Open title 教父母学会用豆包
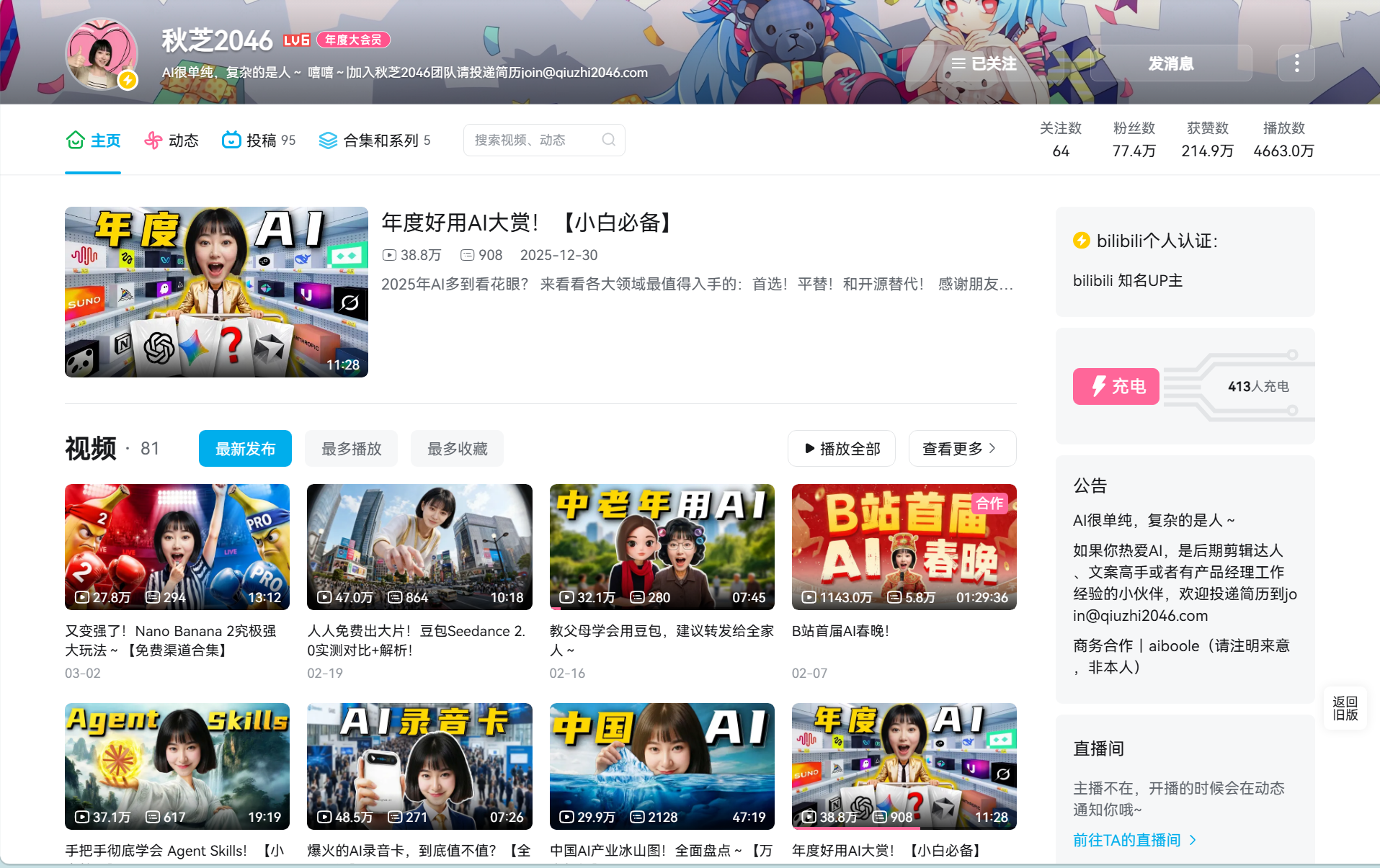The height and width of the screenshot is (868, 1380). [x=662, y=640]
